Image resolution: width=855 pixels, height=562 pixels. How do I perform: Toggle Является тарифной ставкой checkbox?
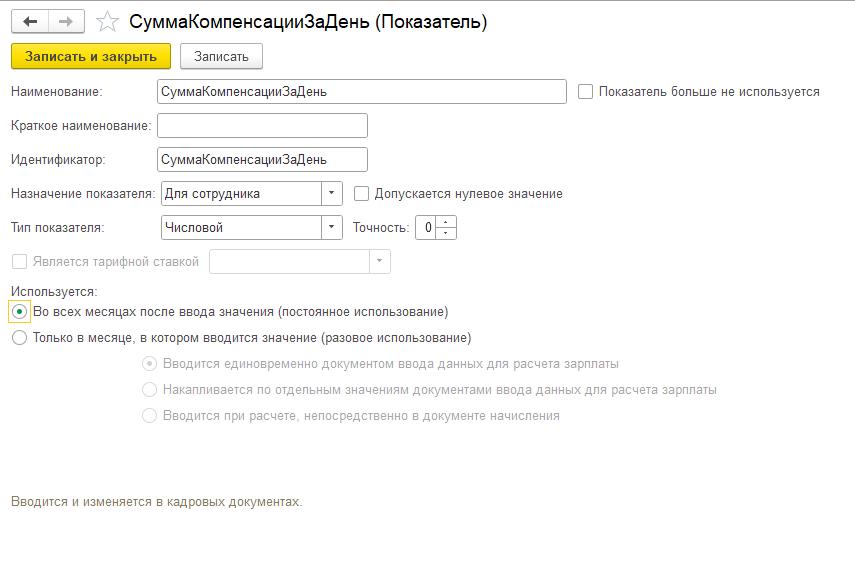tap(19, 262)
